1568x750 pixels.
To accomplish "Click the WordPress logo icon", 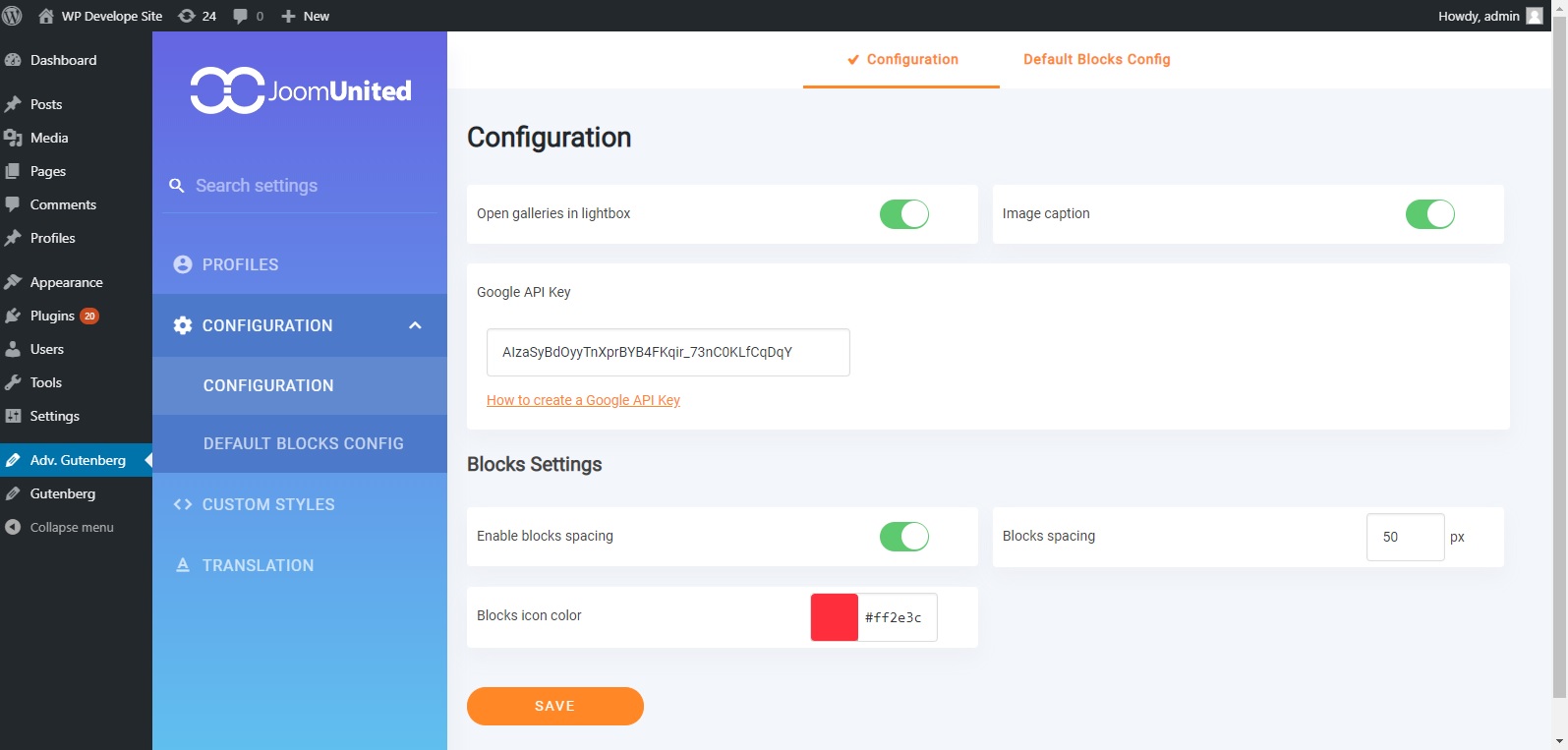I will click(13, 16).
